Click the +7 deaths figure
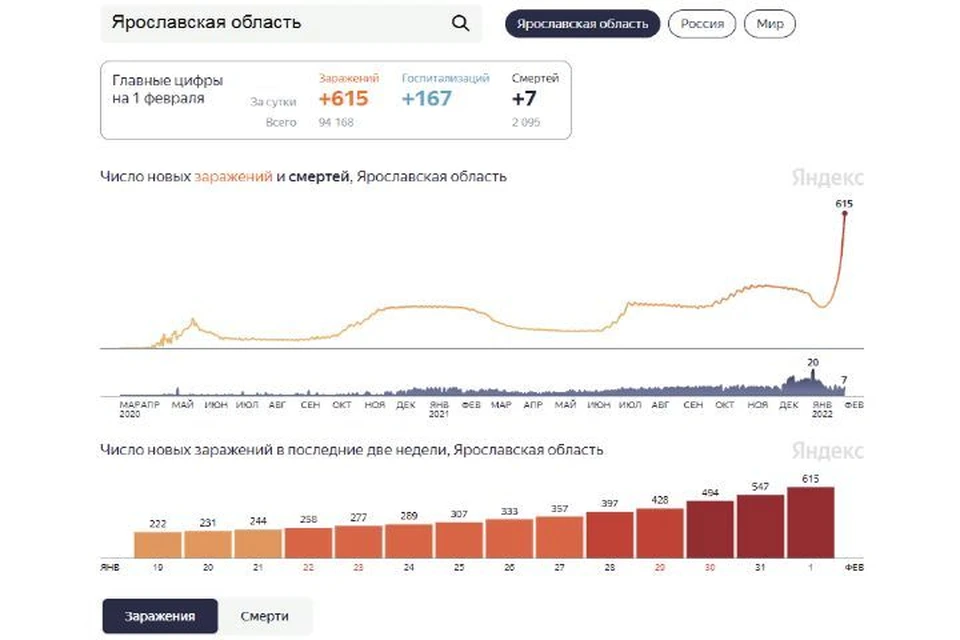Image resolution: width=960 pixels, height=640 pixels. [524, 98]
